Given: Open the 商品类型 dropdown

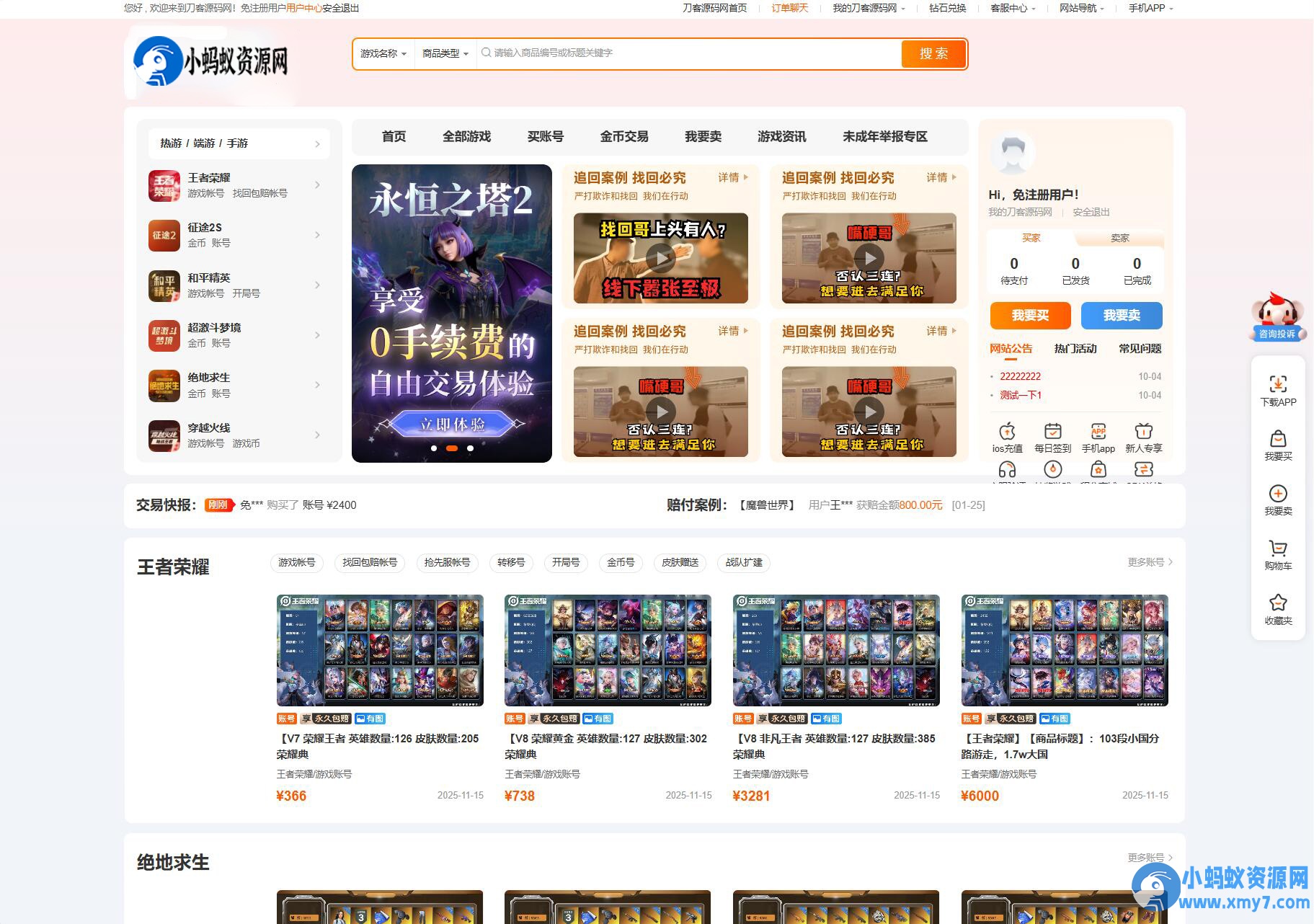Looking at the screenshot, I should (444, 53).
